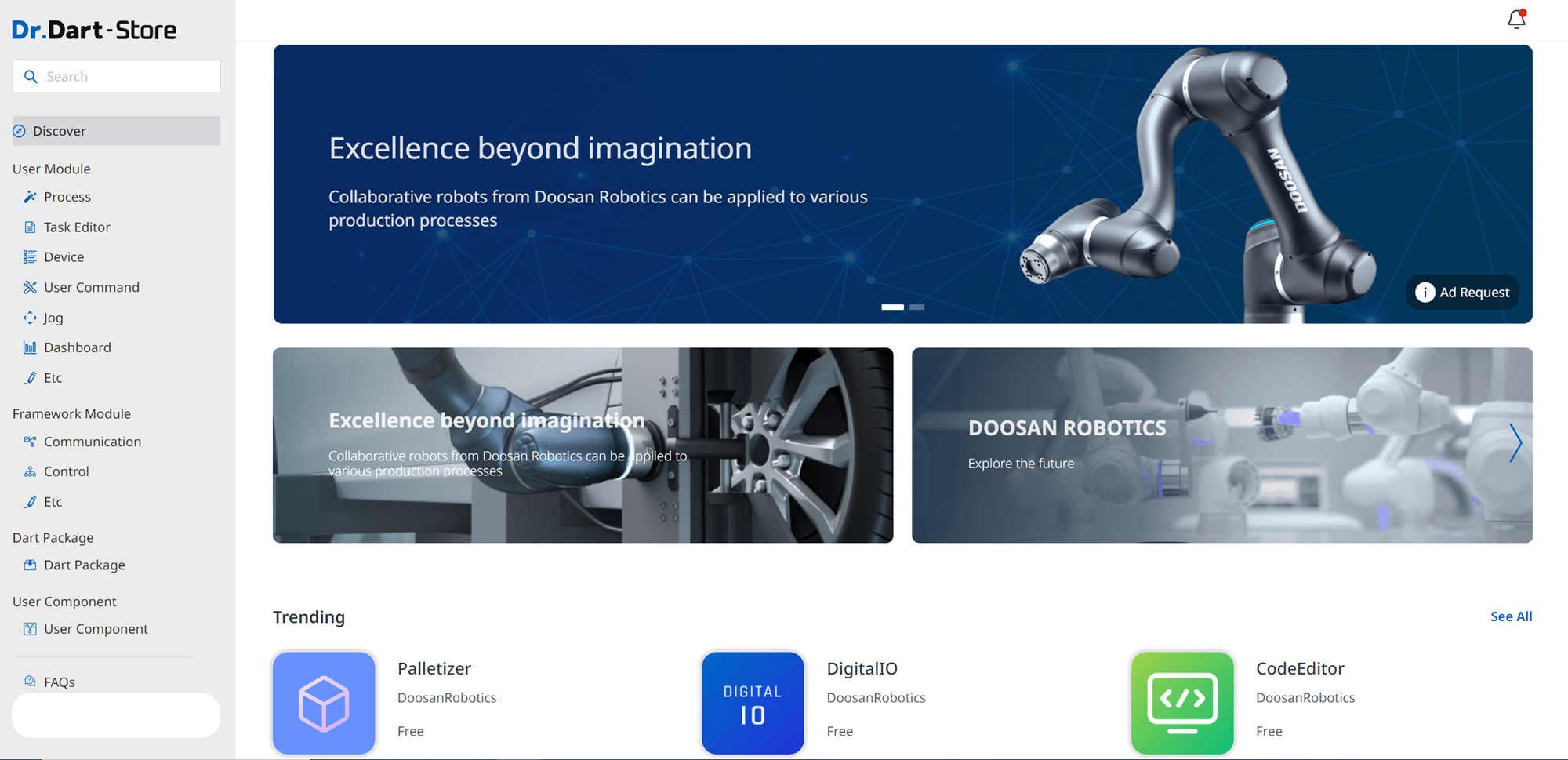The width and height of the screenshot is (1568, 760).
Task: Select the Communication module icon
Action: click(x=30, y=442)
